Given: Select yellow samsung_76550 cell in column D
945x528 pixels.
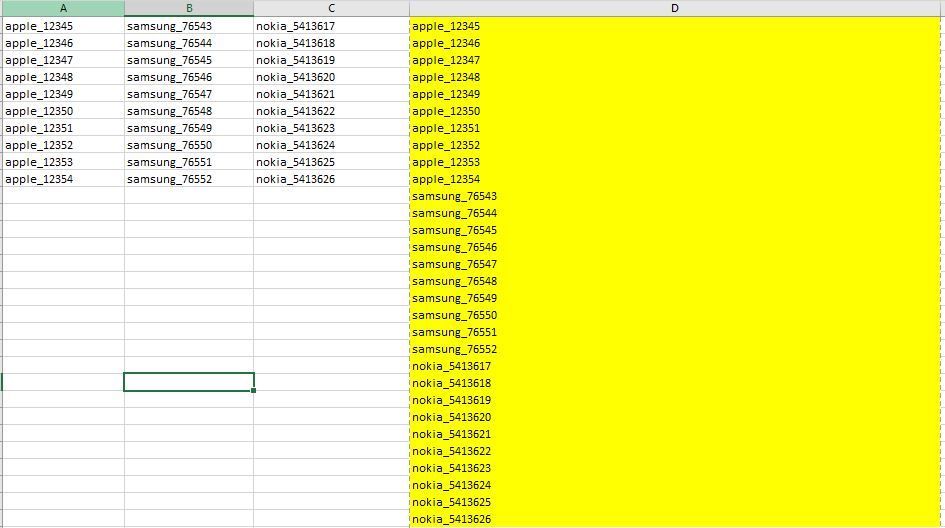Looking at the screenshot, I should pos(675,315).
